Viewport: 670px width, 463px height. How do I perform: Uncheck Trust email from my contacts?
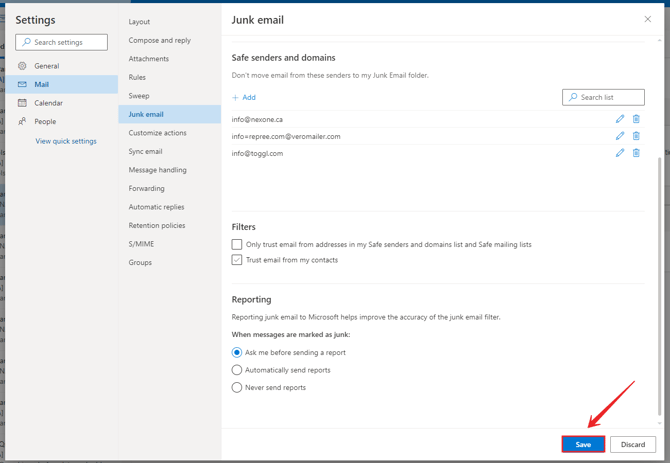(237, 260)
